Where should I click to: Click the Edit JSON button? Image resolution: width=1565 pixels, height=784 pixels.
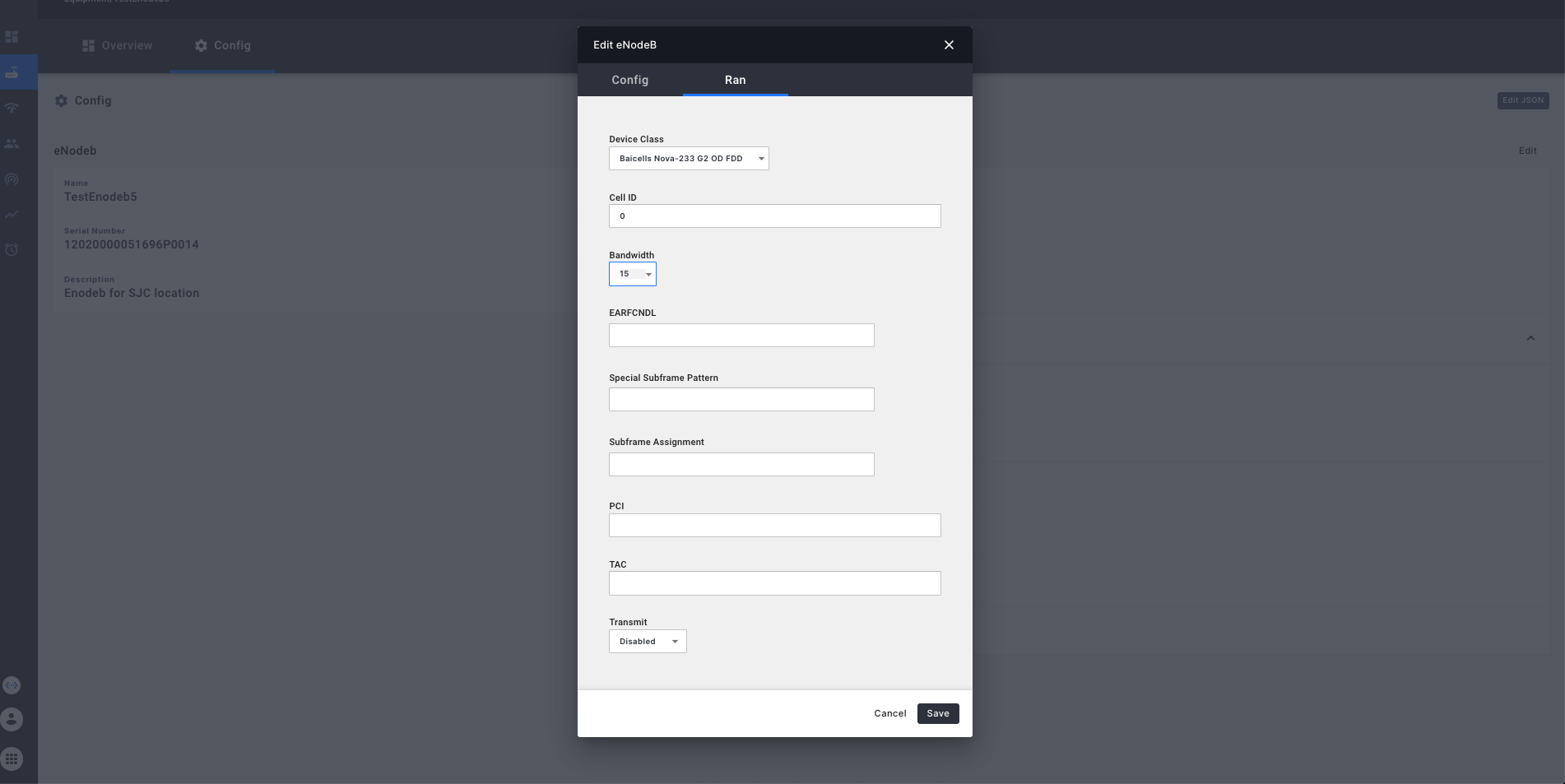click(1522, 100)
